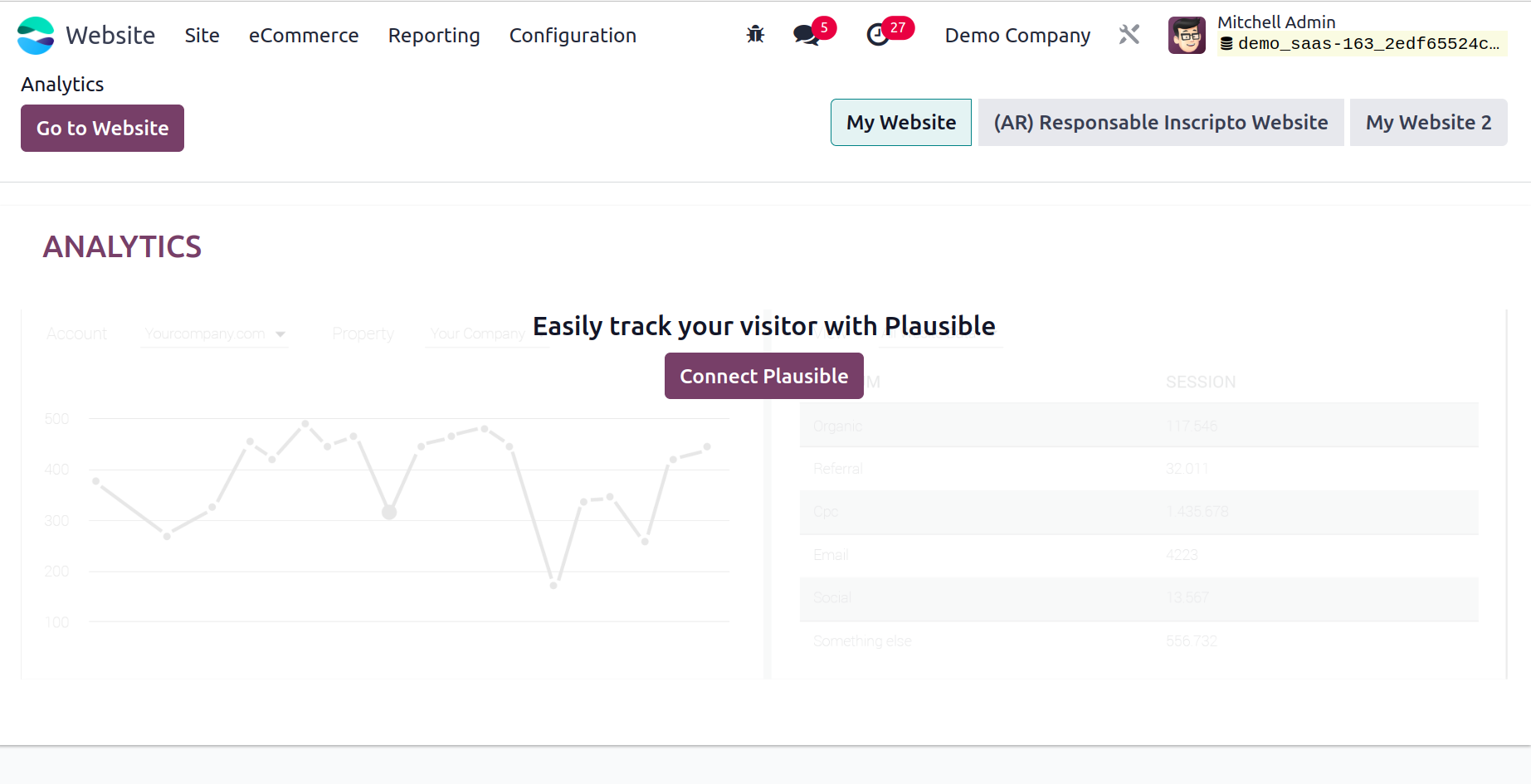
Task: Open the Configuration menu
Action: coord(573,36)
